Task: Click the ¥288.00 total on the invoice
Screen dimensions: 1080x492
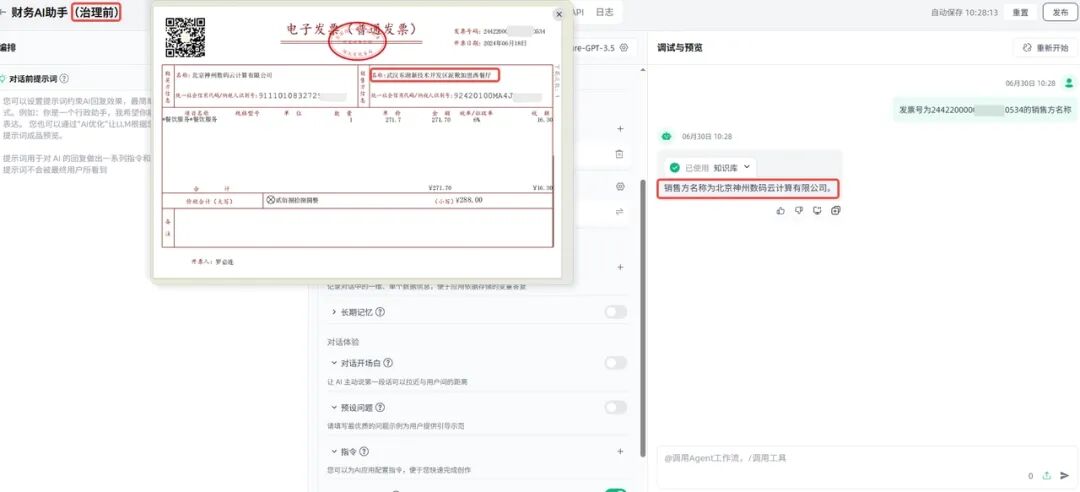Action: 468,200
